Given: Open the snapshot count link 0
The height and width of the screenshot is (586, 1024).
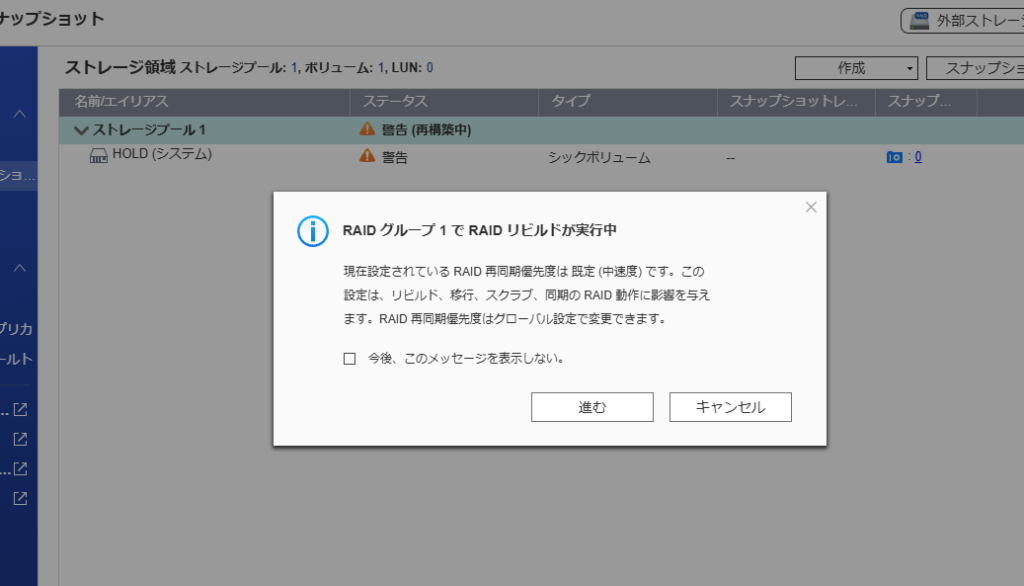Looking at the screenshot, I should [x=918, y=157].
